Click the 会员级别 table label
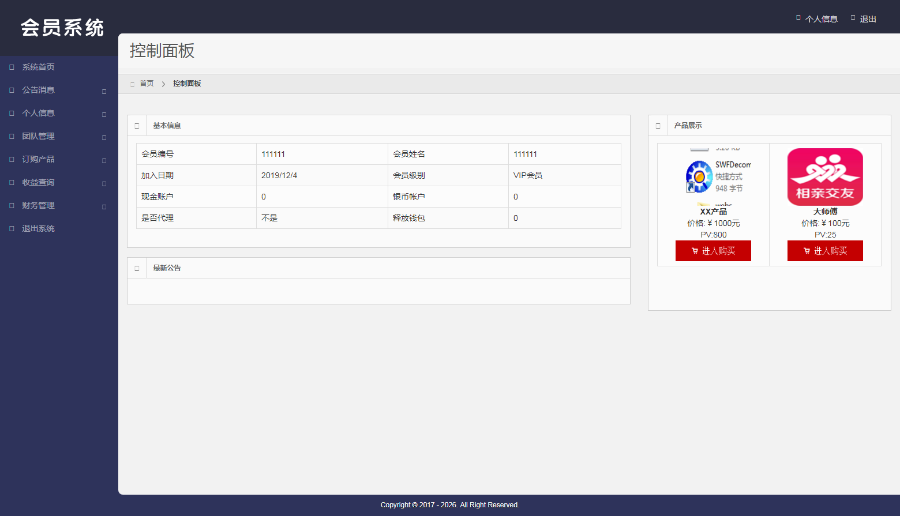The width and height of the screenshot is (900, 516). click(x=409, y=175)
